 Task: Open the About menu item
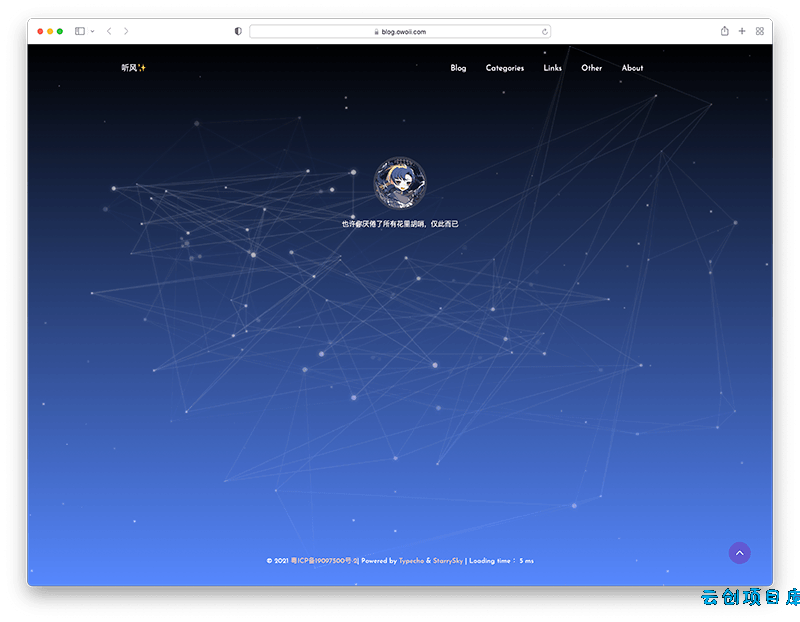pos(632,68)
